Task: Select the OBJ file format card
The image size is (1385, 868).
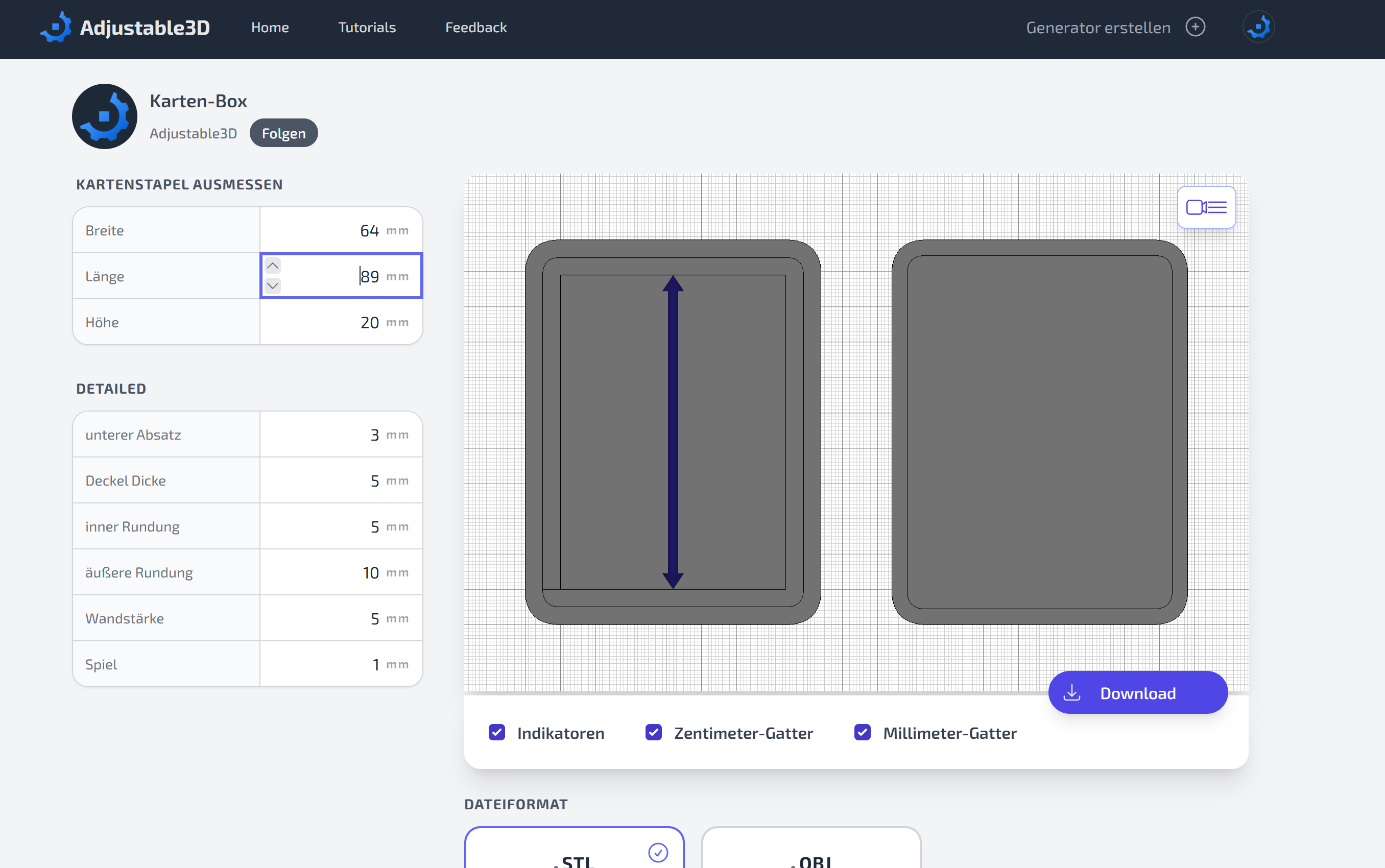Action: tap(811, 850)
